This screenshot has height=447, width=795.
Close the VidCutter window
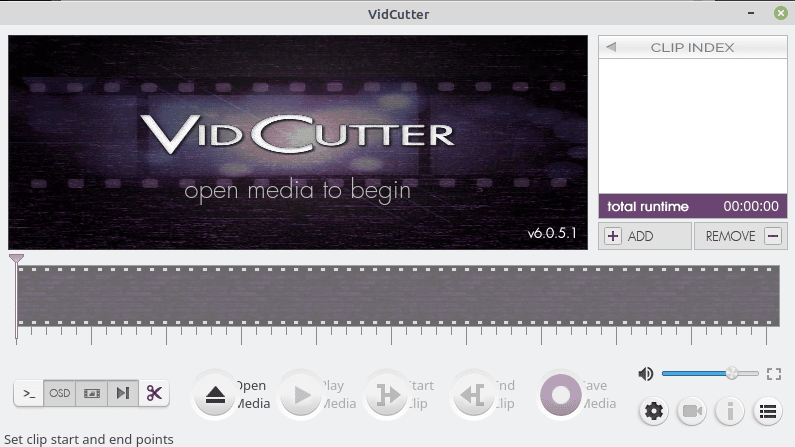[781, 13]
